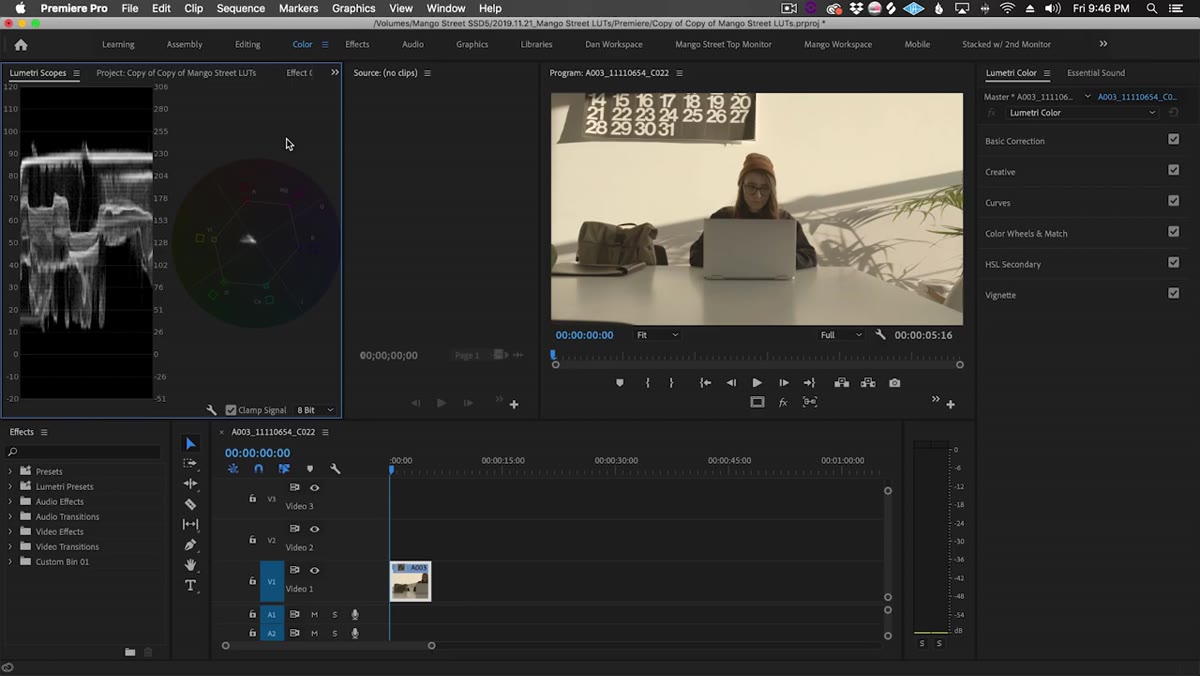Switch to Editing workspace
The image size is (1200, 676).
[x=248, y=44]
